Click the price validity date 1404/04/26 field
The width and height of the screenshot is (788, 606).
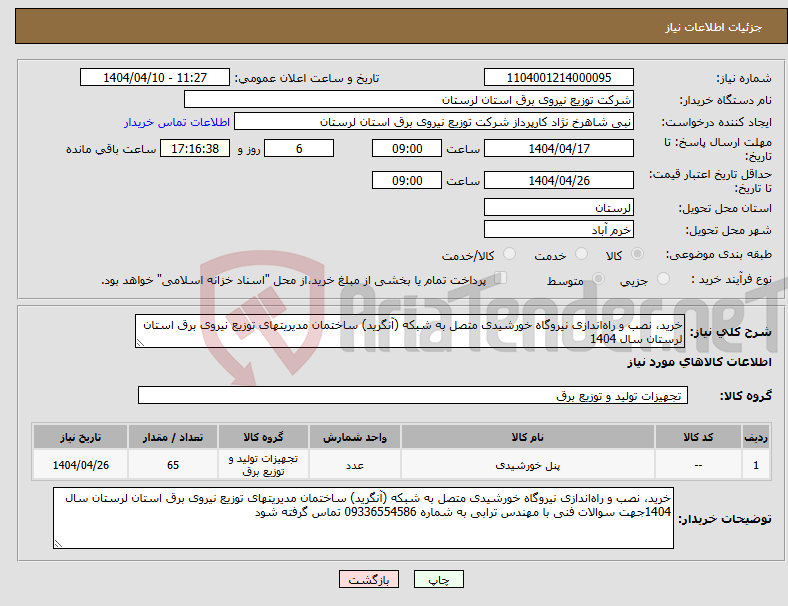click(x=558, y=180)
